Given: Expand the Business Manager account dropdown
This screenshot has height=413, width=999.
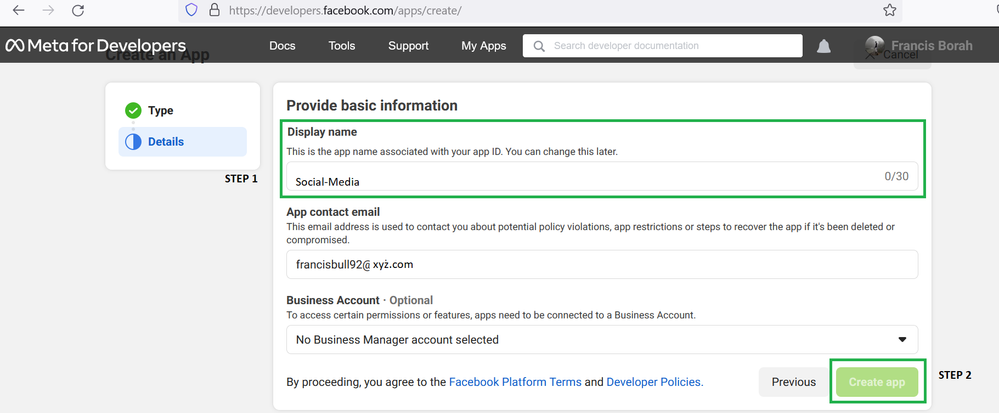Looking at the screenshot, I should 600,339.
